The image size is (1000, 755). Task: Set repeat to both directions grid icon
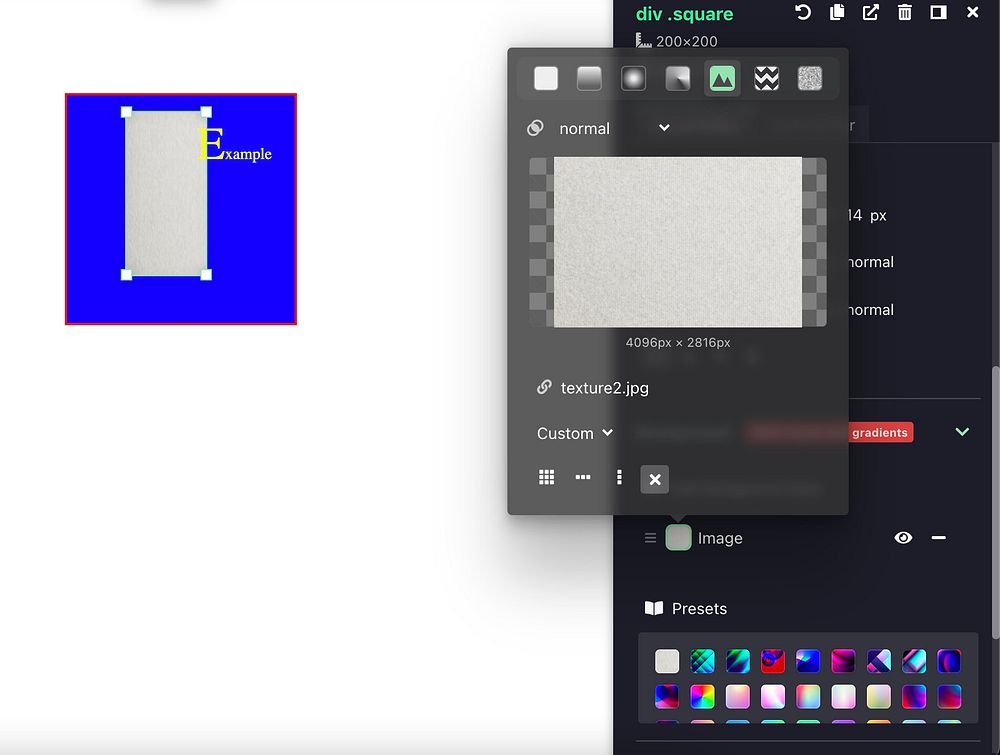click(x=547, y=477)
